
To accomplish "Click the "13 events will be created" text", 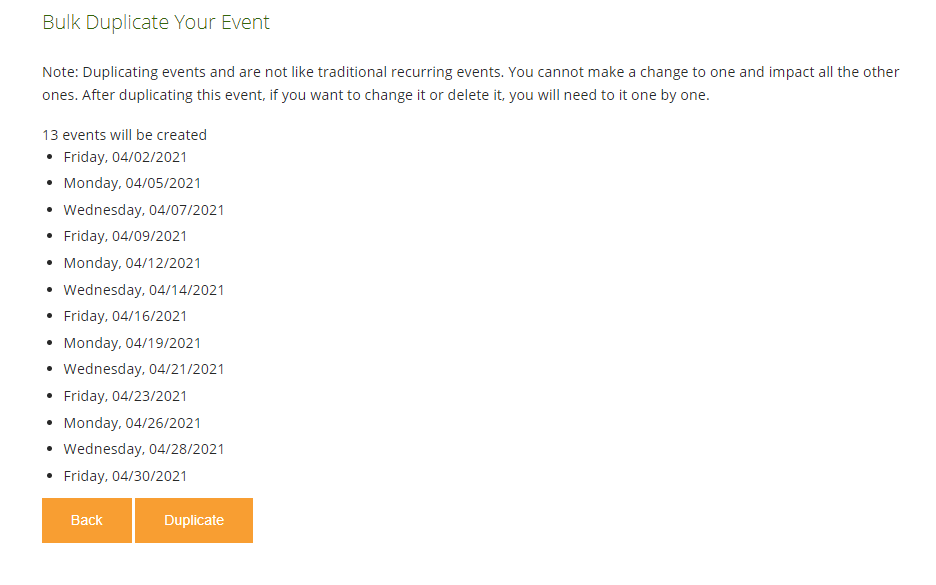I will (x=124, y=135).
